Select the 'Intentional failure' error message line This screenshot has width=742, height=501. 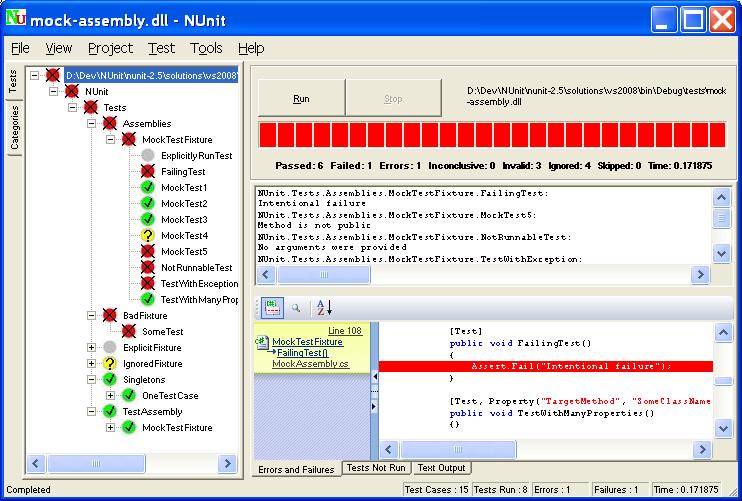(312, 203)
